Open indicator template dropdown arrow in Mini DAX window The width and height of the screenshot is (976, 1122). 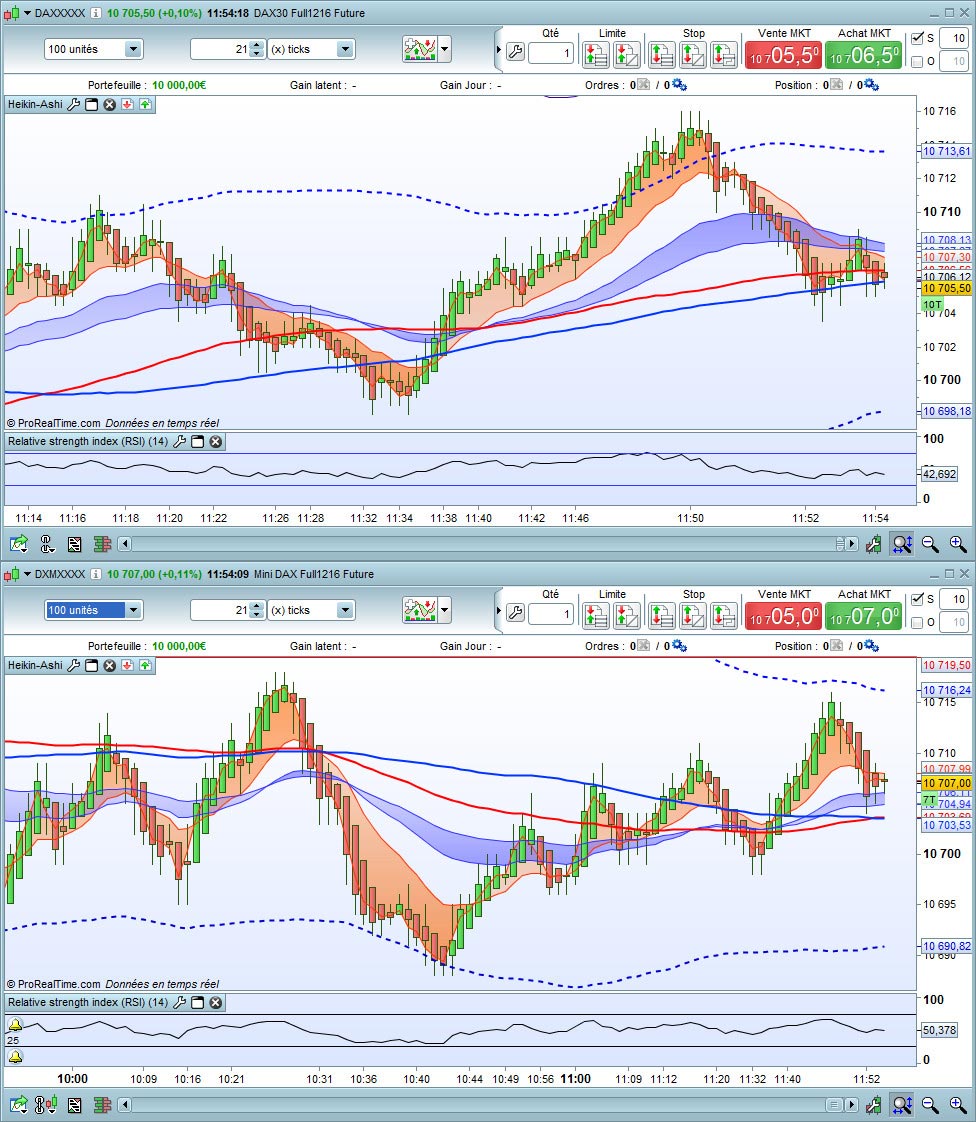tap(445, 610)
